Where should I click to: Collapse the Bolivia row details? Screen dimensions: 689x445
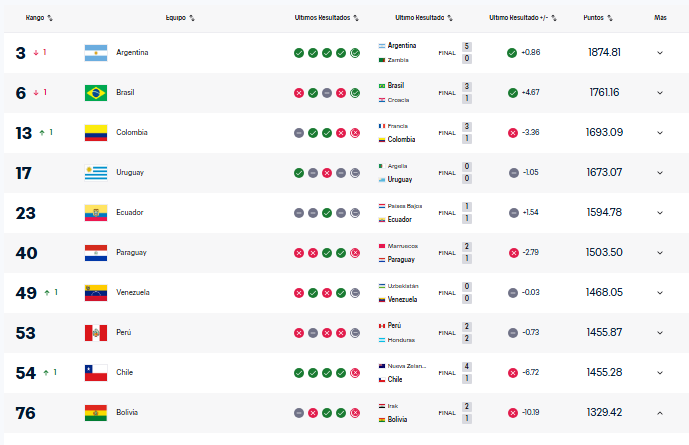point(660,412)
